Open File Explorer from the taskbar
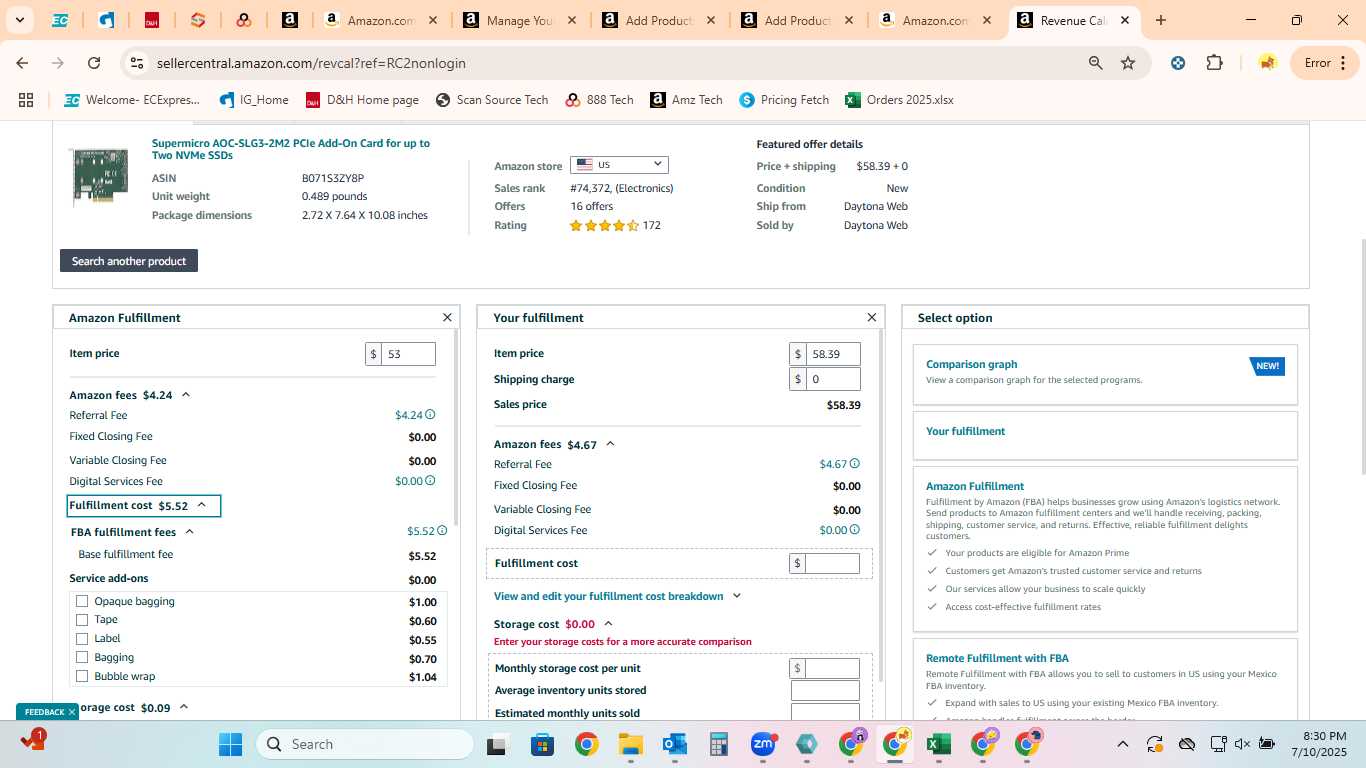1366x768 pixels. tap(630, 744)
